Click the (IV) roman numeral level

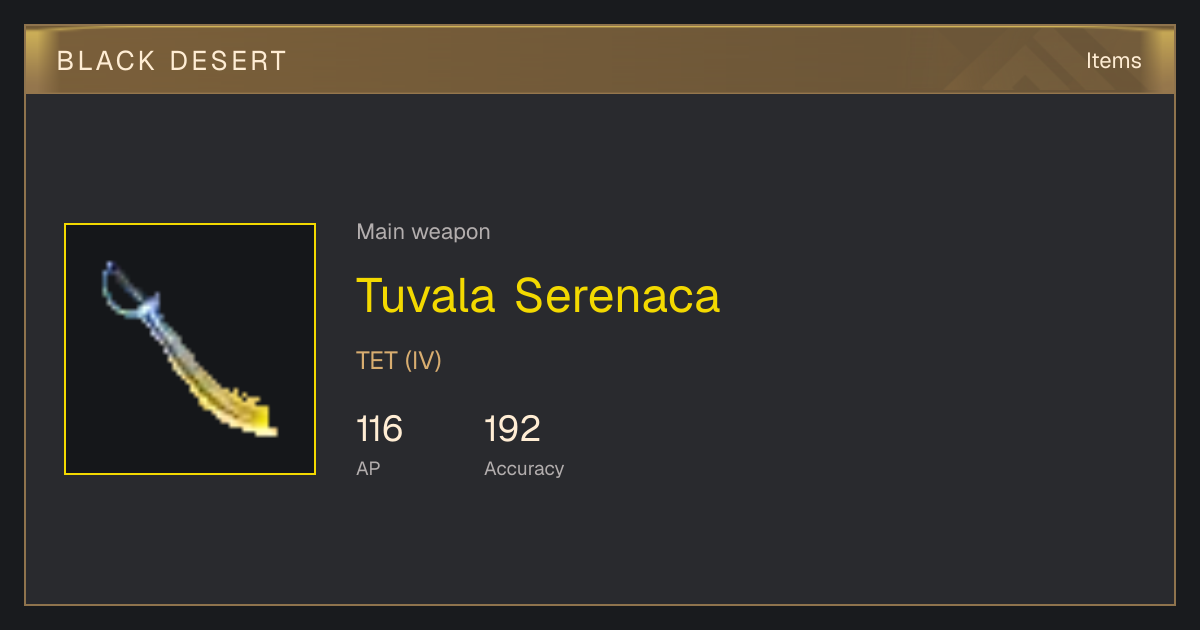[423, 360]
